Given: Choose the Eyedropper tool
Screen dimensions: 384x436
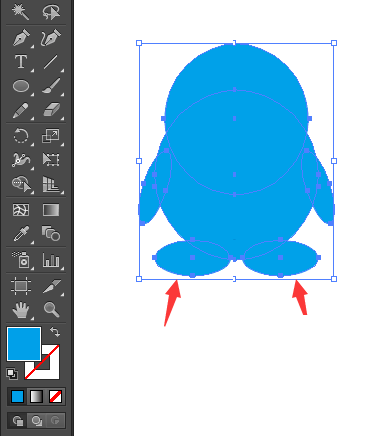Looking at the screenshot, I should (x=21, y=233).
